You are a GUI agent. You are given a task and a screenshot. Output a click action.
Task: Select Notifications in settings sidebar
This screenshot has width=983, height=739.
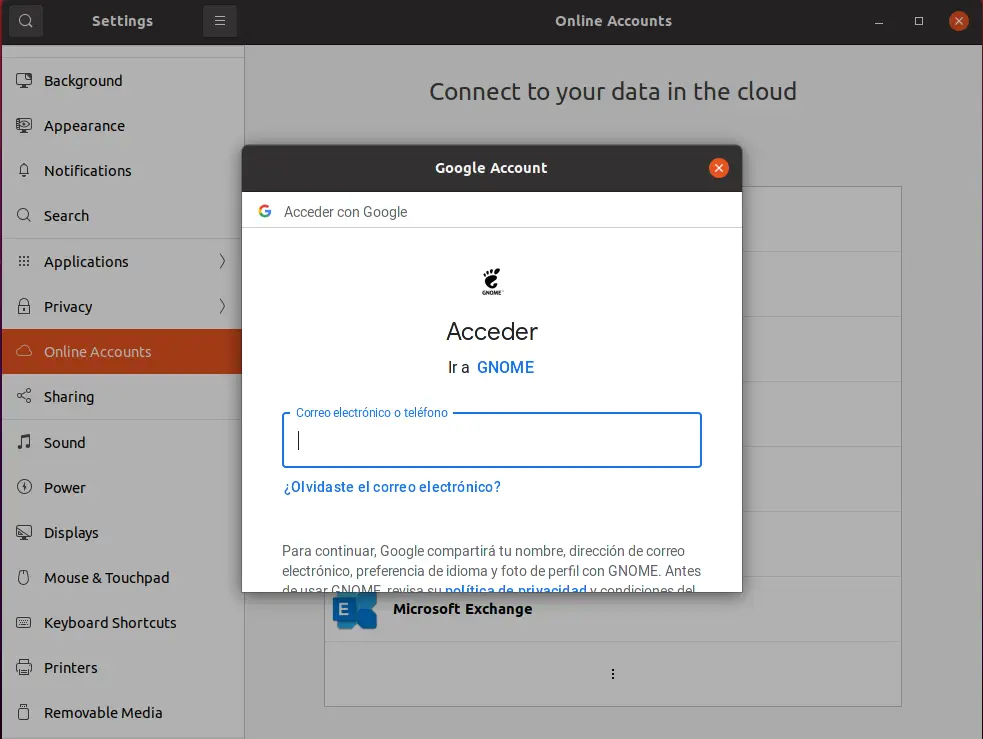click(x=122, y=170)
